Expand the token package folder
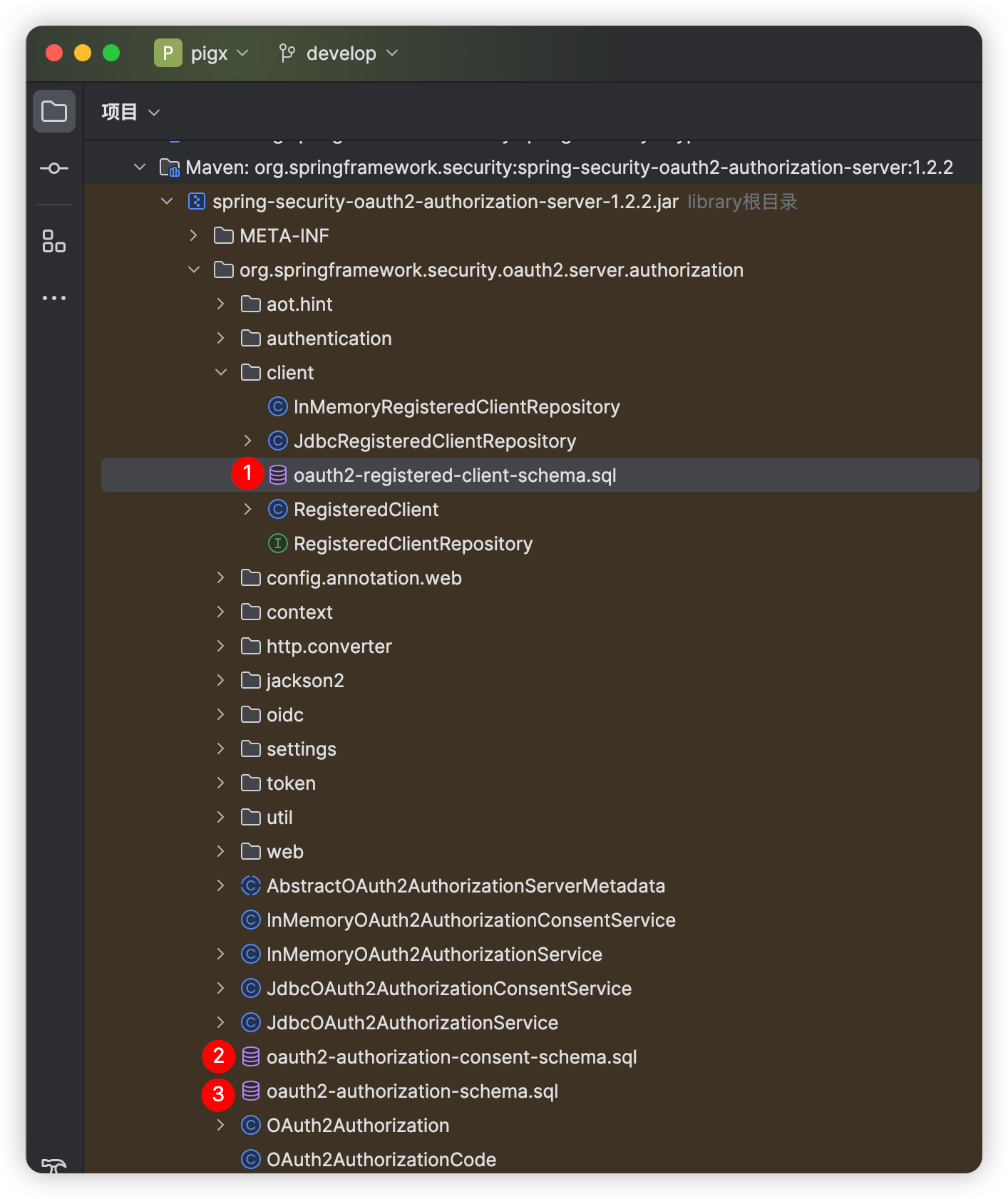Screen dimensions: 1008x1199 click(x=221, y=783)
